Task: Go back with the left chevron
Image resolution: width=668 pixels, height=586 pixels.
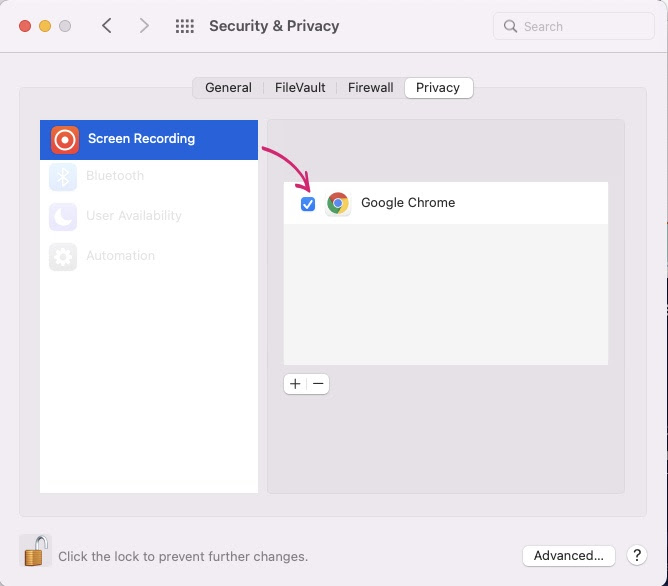Action: [107, 26]
